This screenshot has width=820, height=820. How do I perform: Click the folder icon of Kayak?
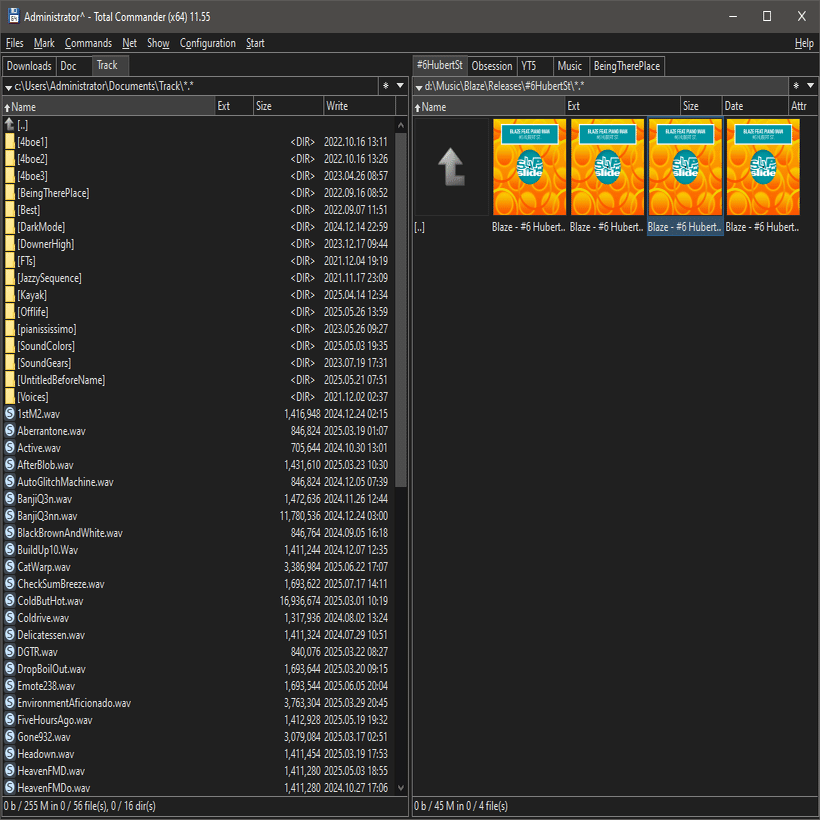click(9, 295)
